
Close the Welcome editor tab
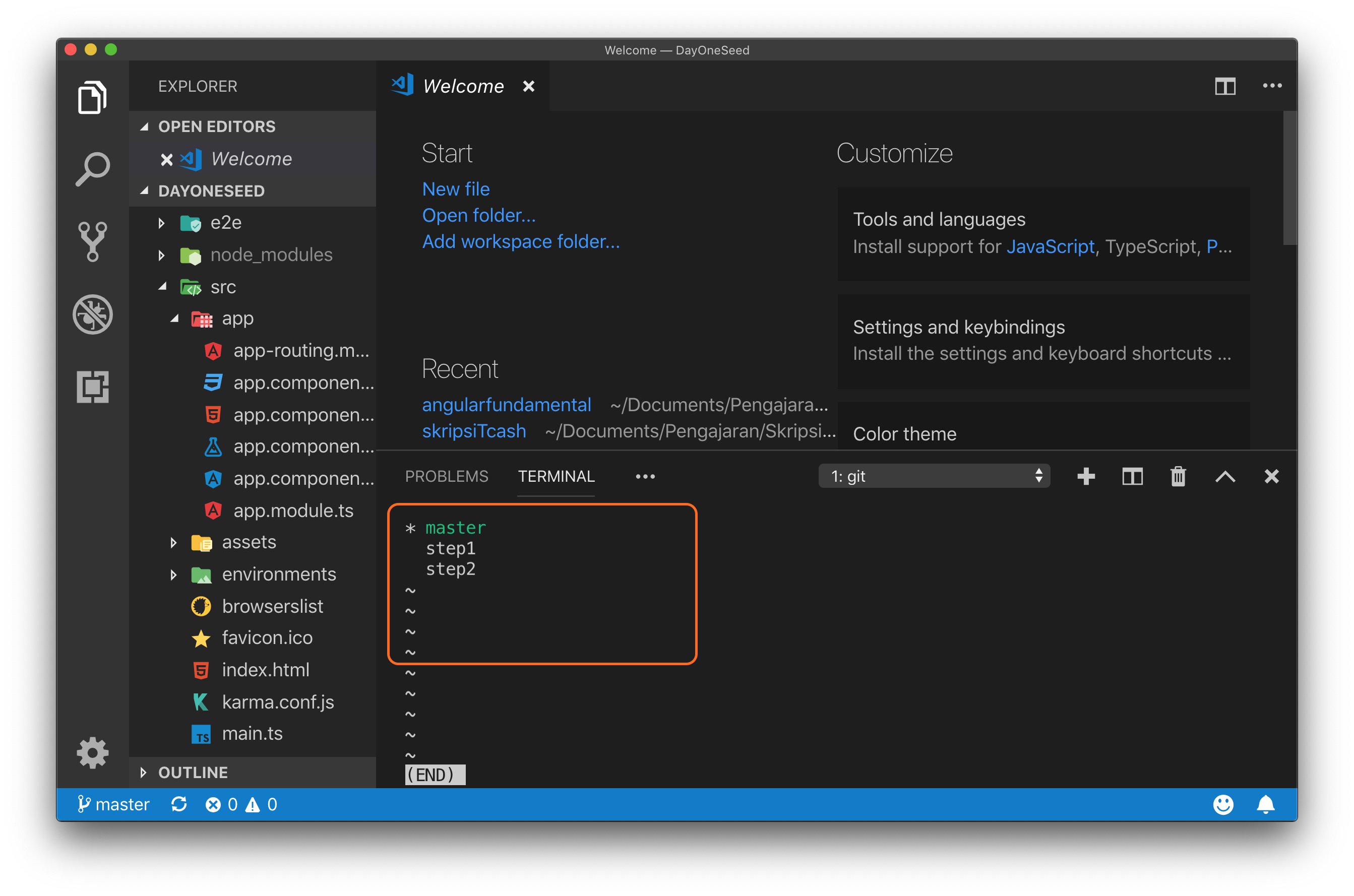coord(529,86)
